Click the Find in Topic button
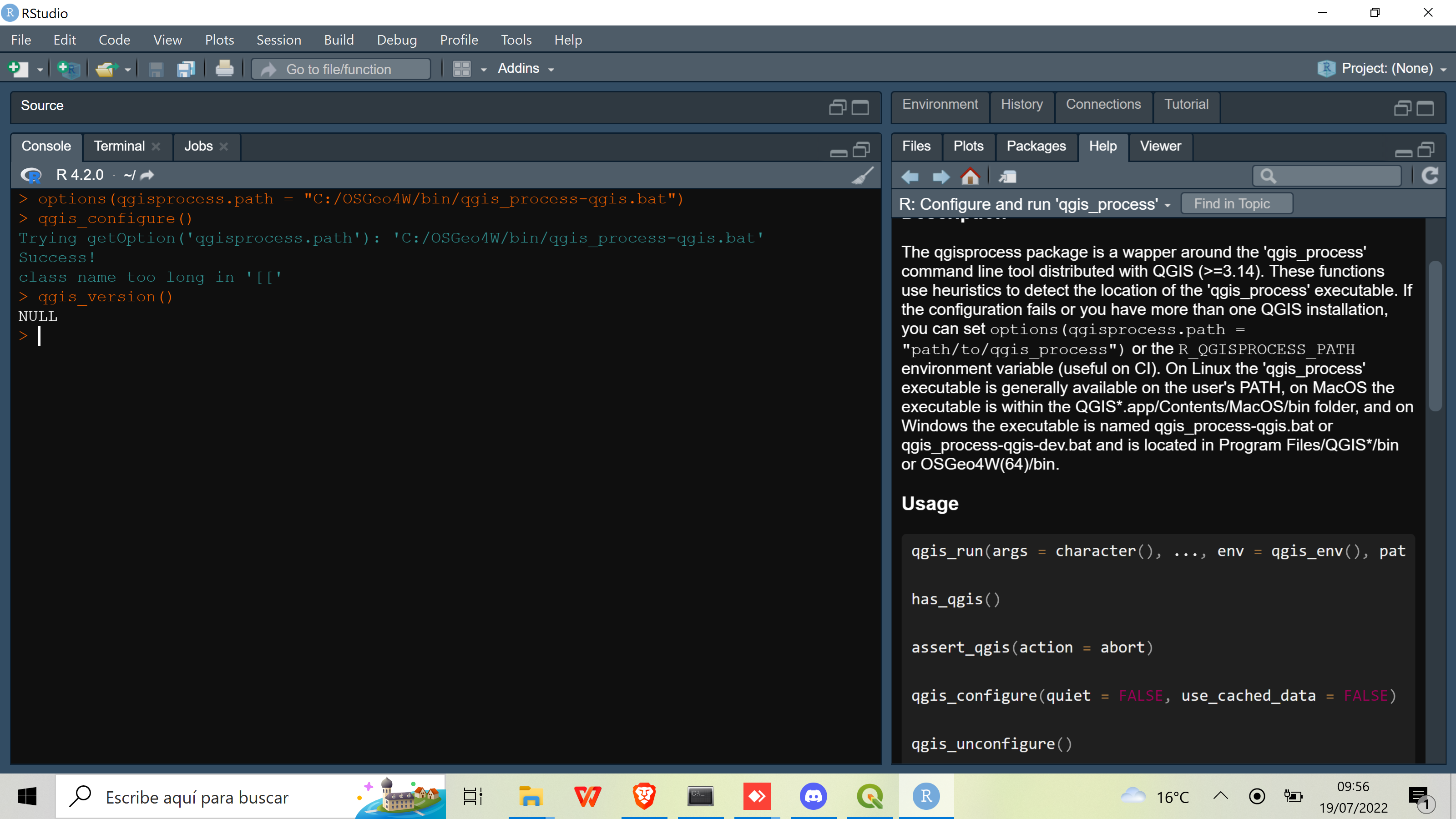The height and width of the screenshot is (819, 1456). 1237,203
